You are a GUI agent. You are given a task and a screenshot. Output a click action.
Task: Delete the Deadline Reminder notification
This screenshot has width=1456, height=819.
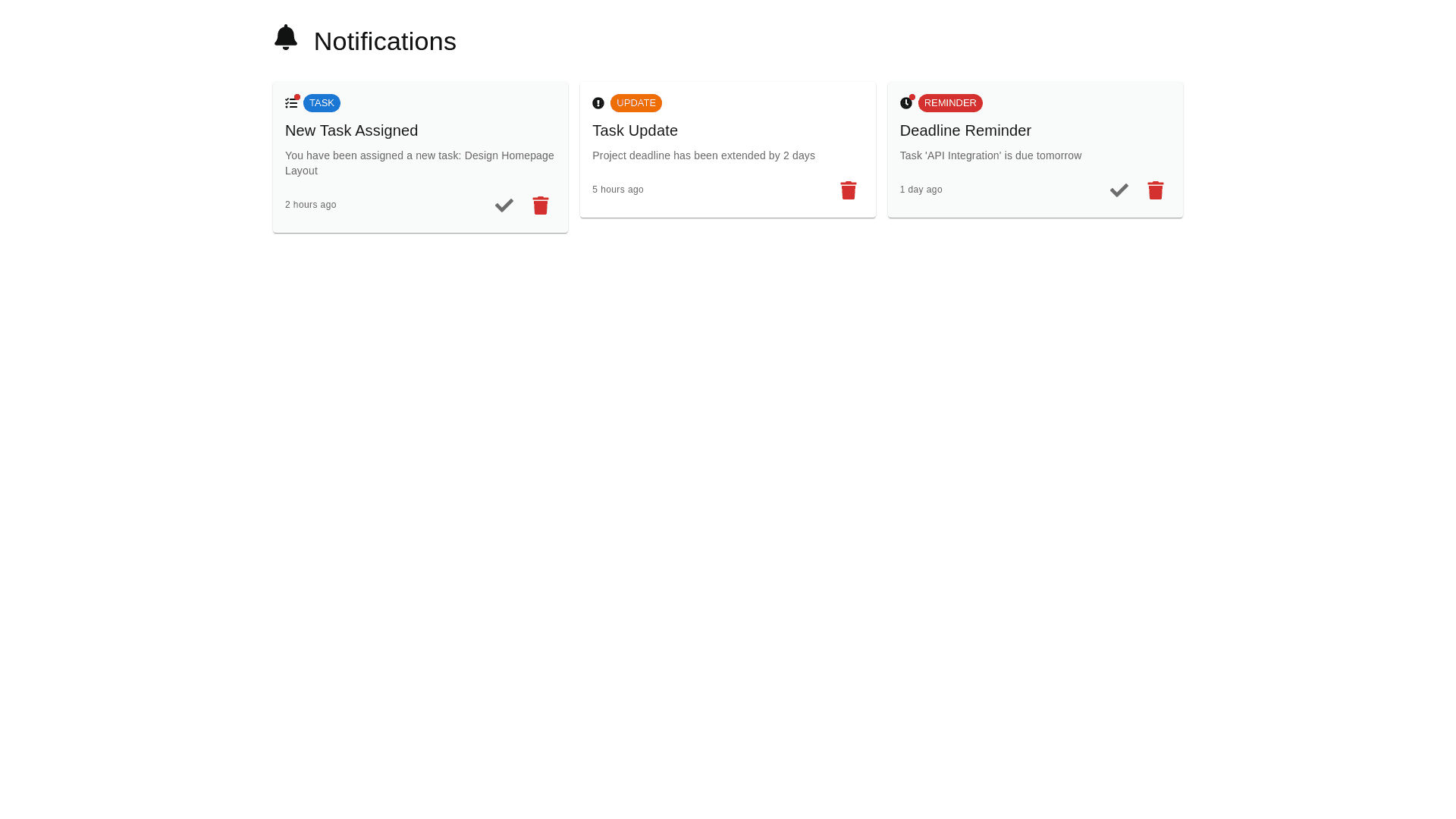pos(1155,190)
